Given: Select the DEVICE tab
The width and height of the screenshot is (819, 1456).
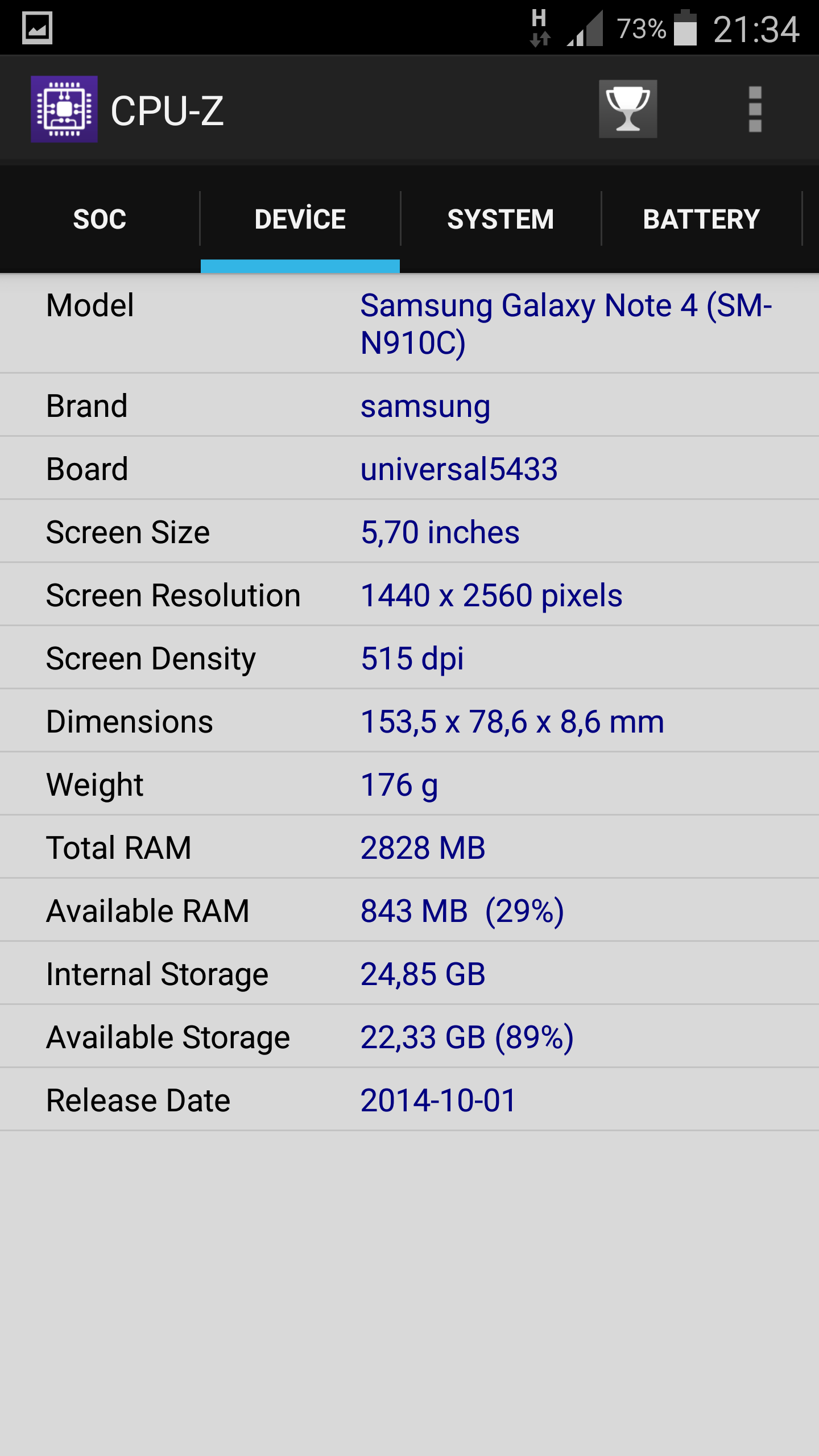Looking at the screenshot, I should 300,220.
